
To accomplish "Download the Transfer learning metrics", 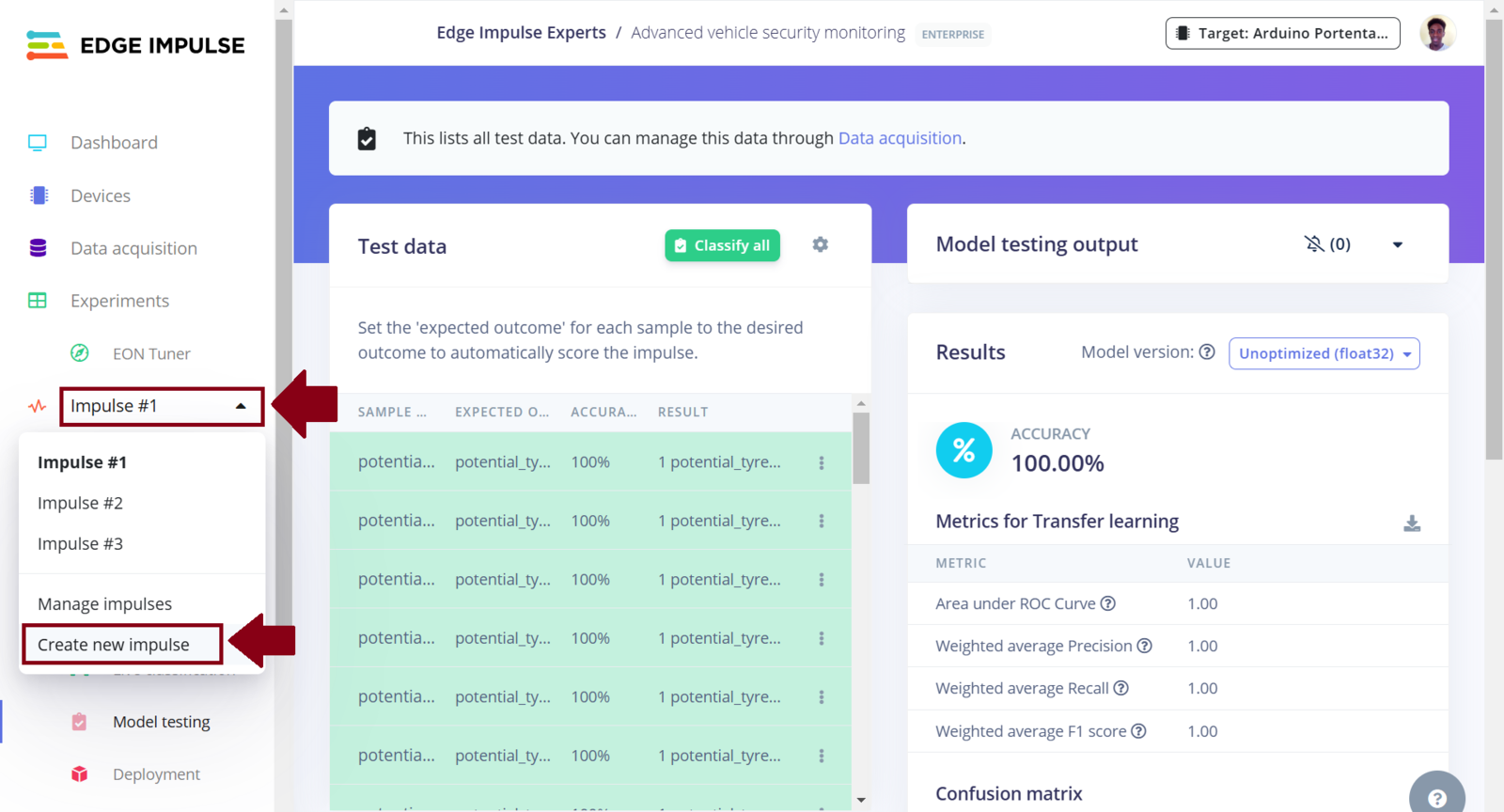I will [1412, 523].
